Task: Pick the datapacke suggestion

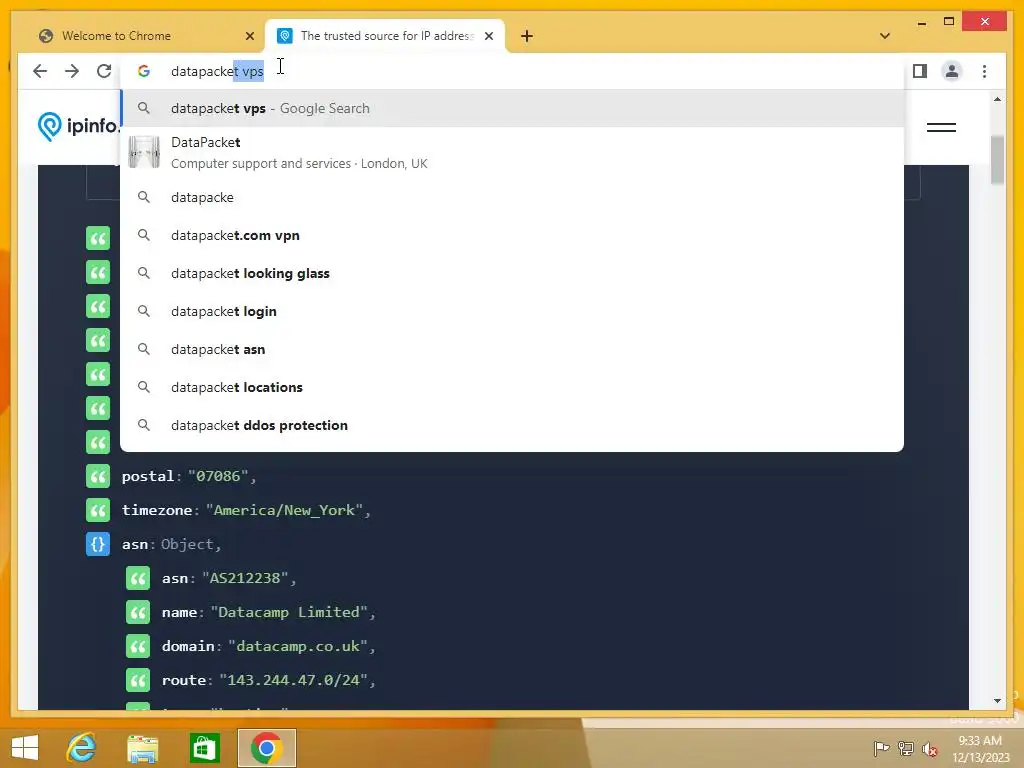Action: point(513,197)
